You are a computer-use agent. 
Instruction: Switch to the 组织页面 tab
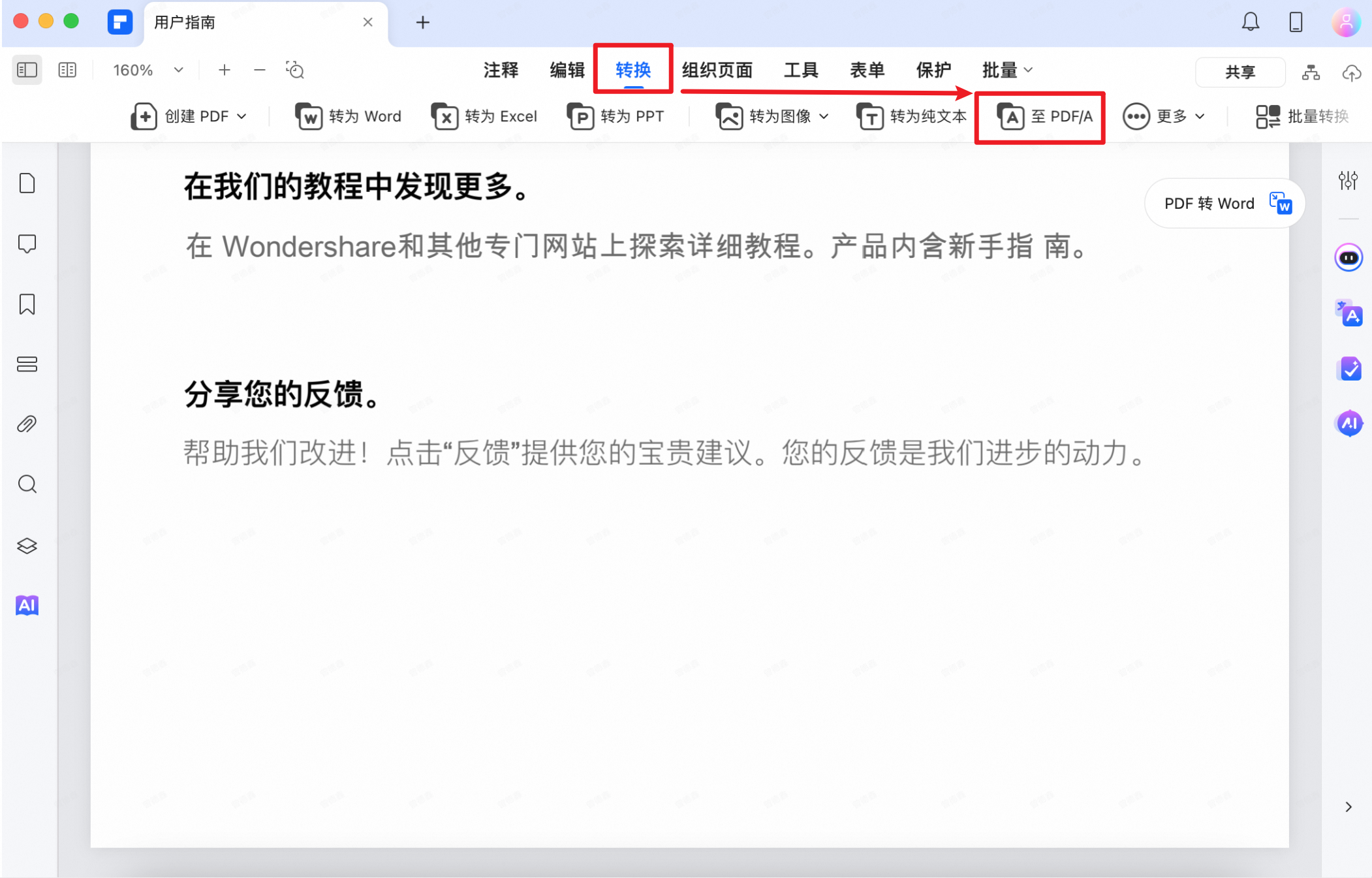tap(717, 70)
